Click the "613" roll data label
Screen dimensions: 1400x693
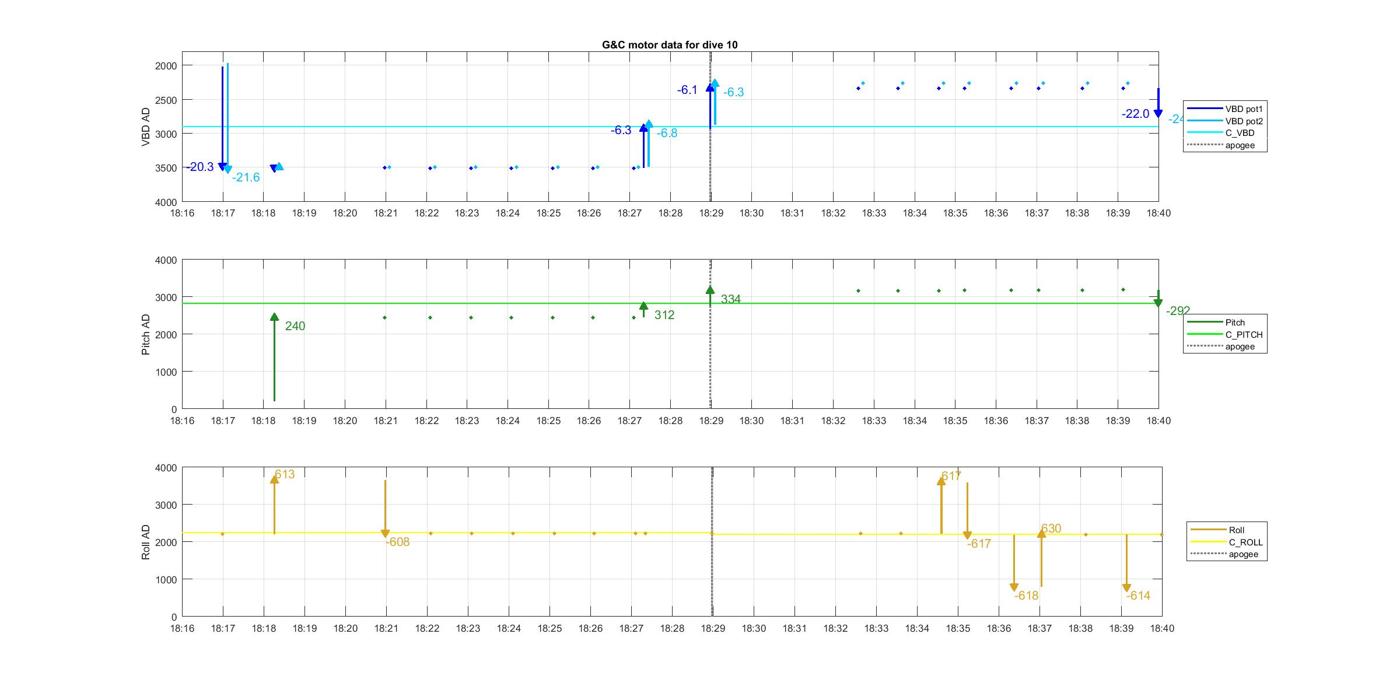pyautogui.click(x=285, y=474)
